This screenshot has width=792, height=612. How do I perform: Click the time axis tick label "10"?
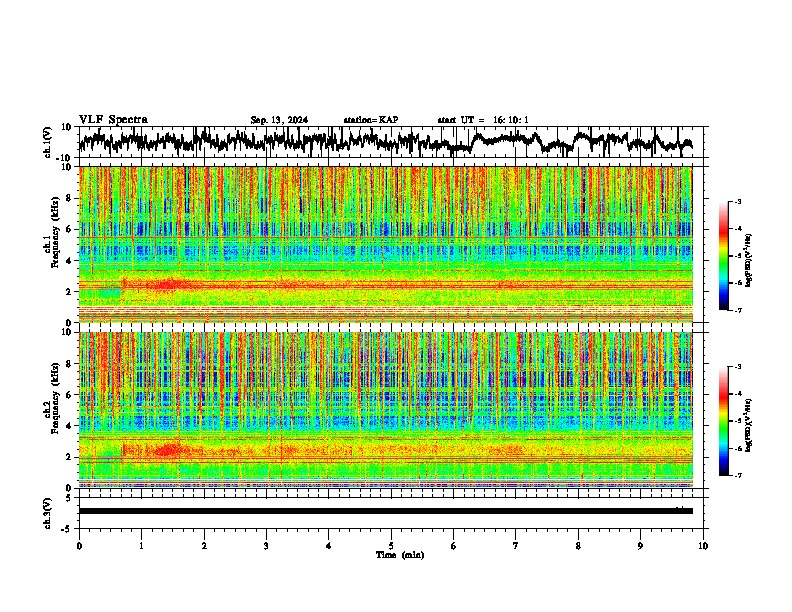[x=703, y=546]
